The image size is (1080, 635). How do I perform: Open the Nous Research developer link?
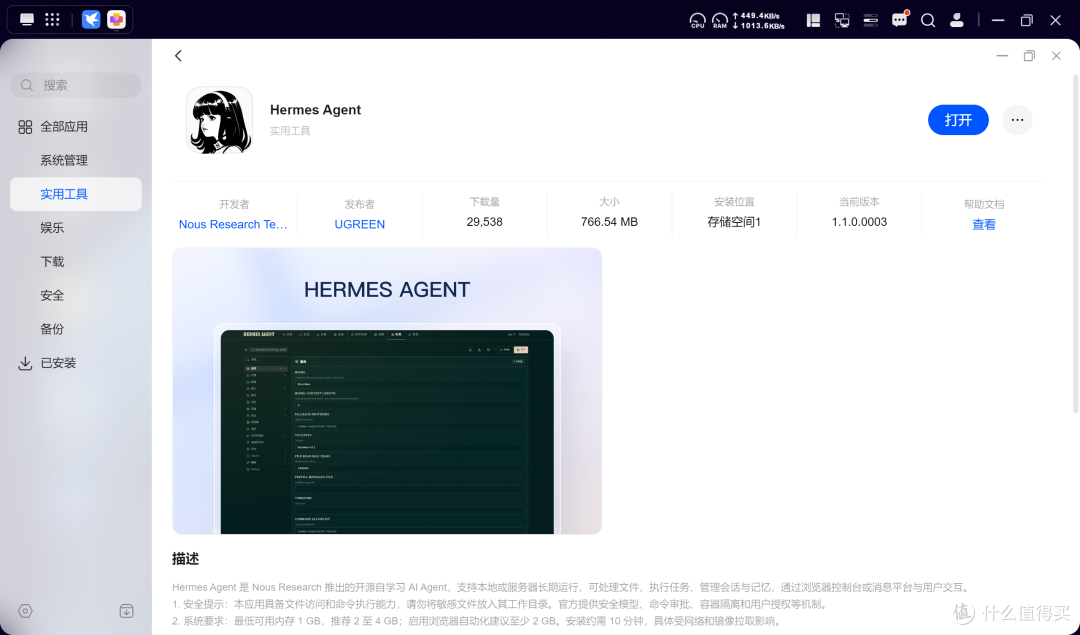[233, 225]
